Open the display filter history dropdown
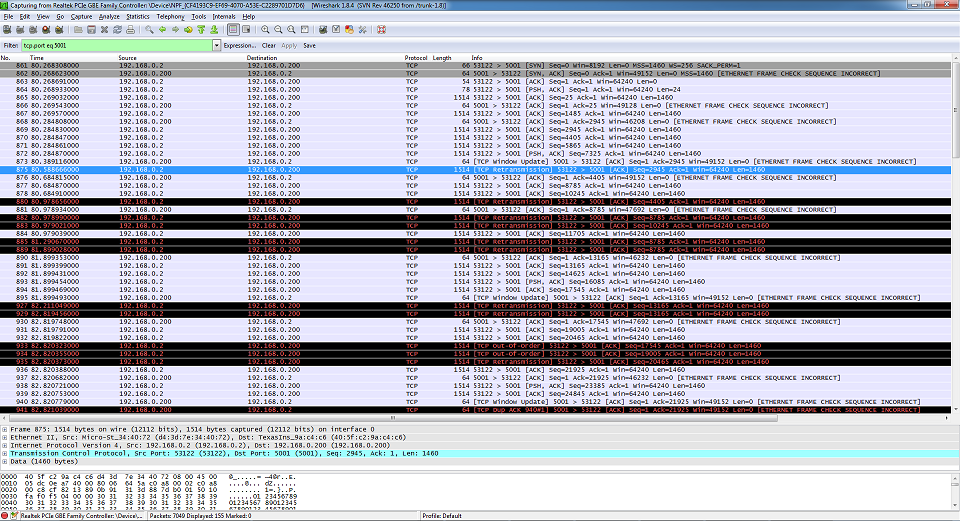Screen dimensions: 960x521 [x=216, y=45]
